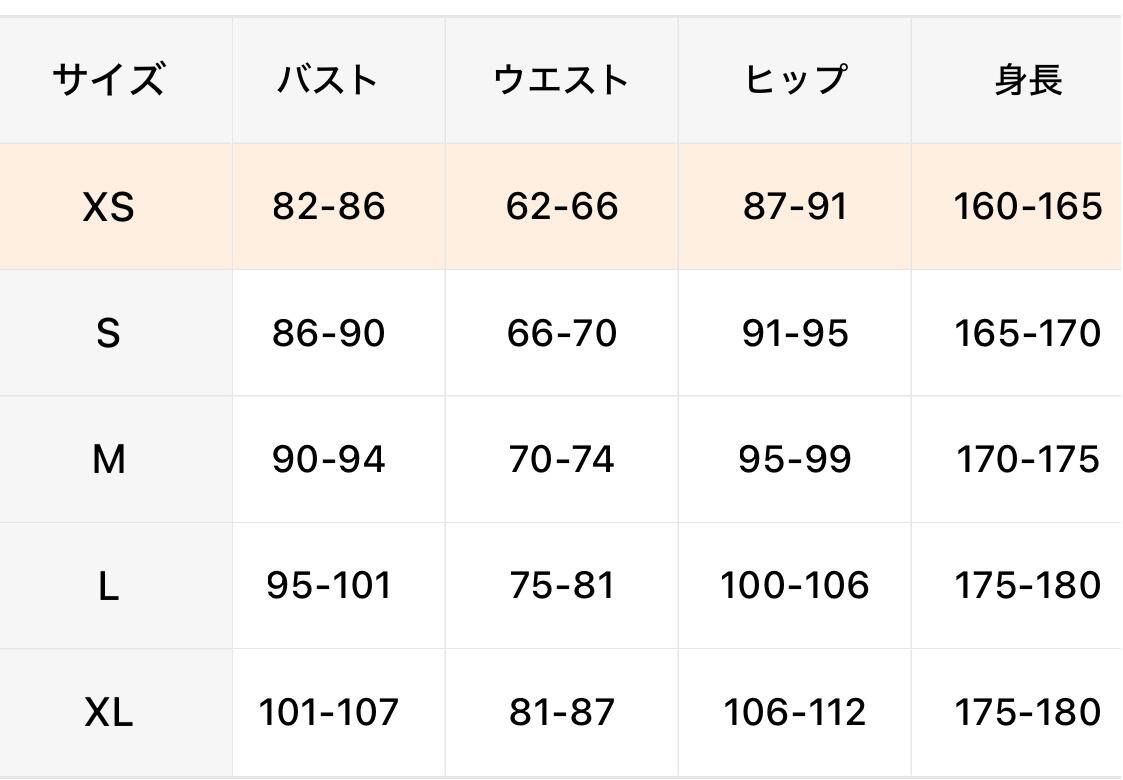Click the hip value 106-112

795,712
